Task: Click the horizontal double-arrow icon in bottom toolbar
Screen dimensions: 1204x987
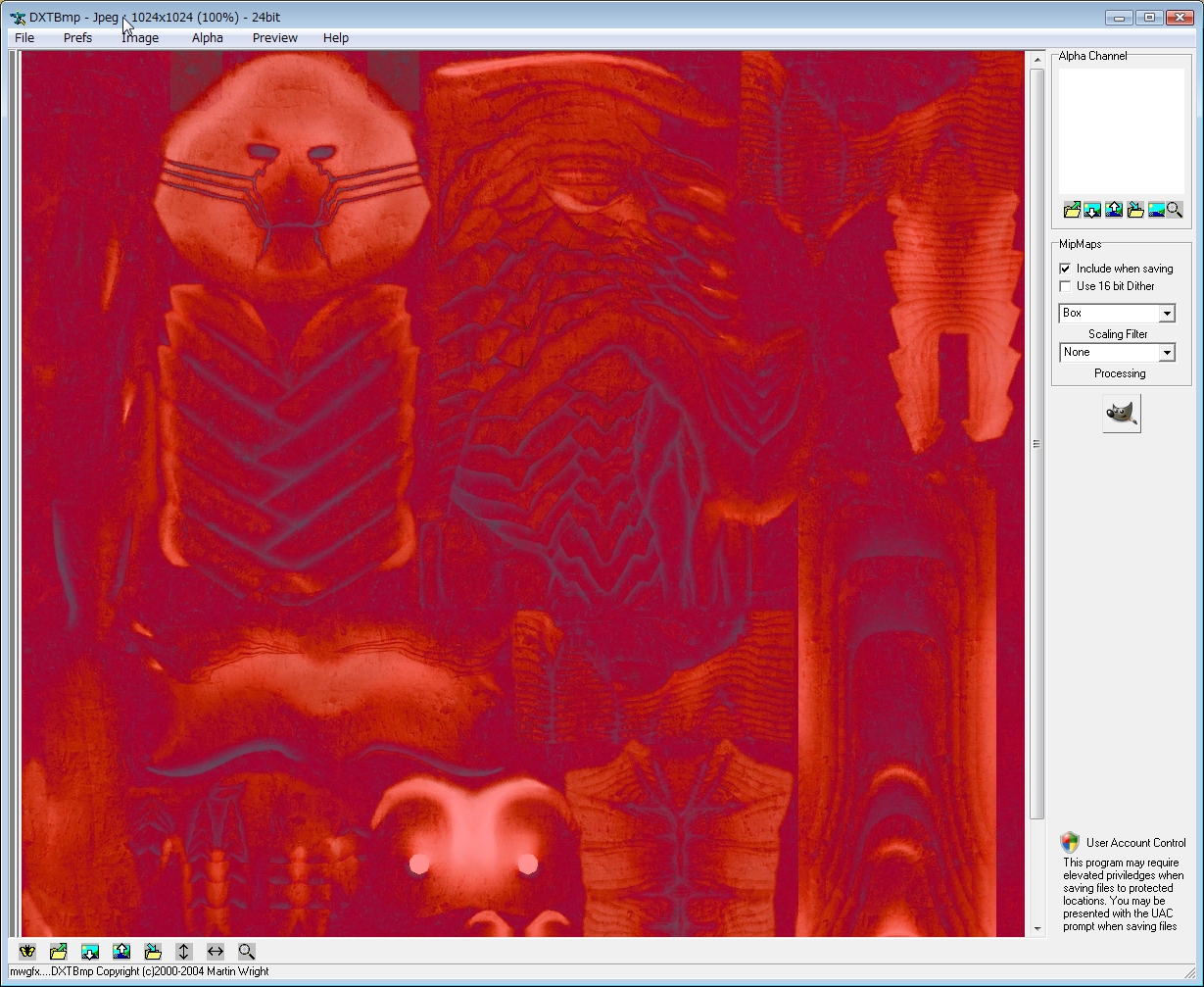Action: [216, 952]
